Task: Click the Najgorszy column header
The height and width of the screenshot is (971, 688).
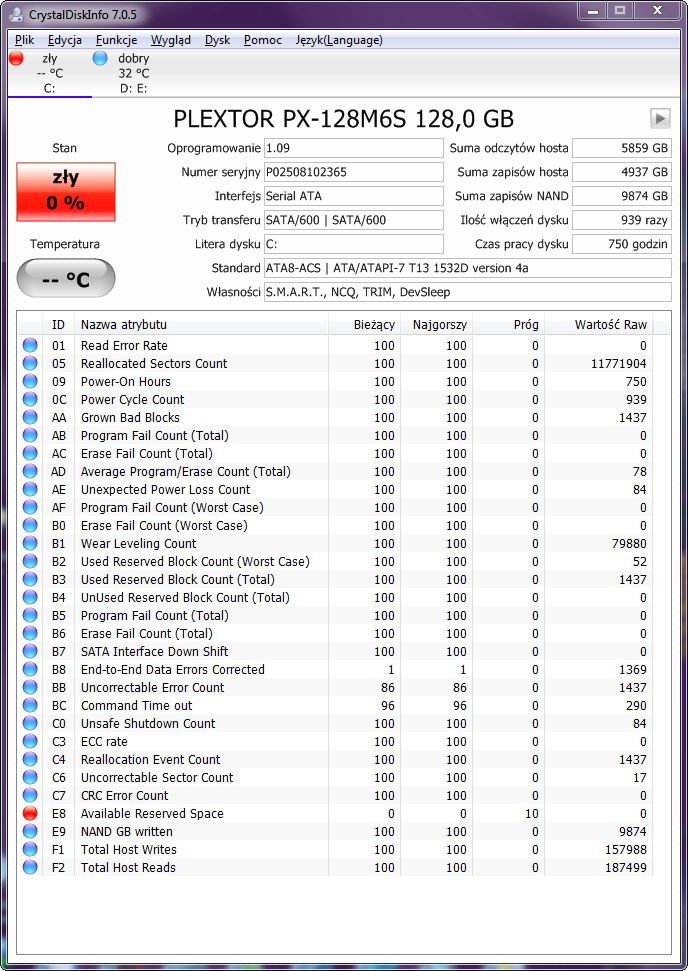Action: pos(436,324)
